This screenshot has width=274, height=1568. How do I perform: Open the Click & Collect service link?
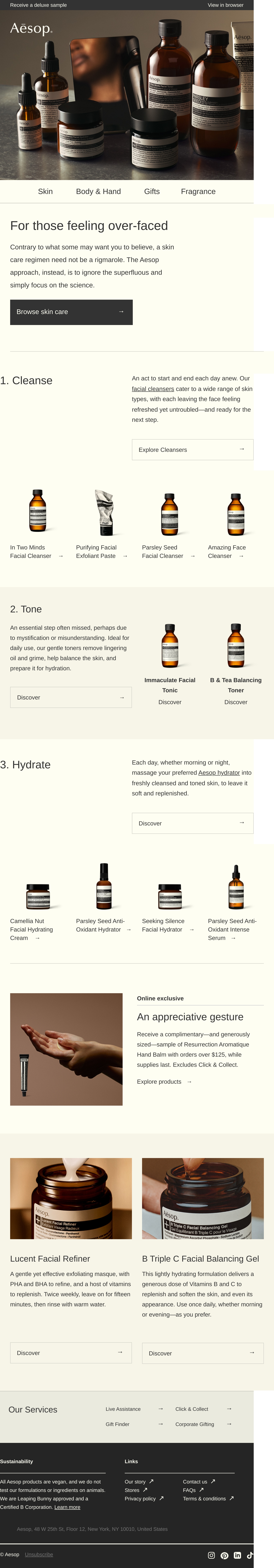[192, 1409]
